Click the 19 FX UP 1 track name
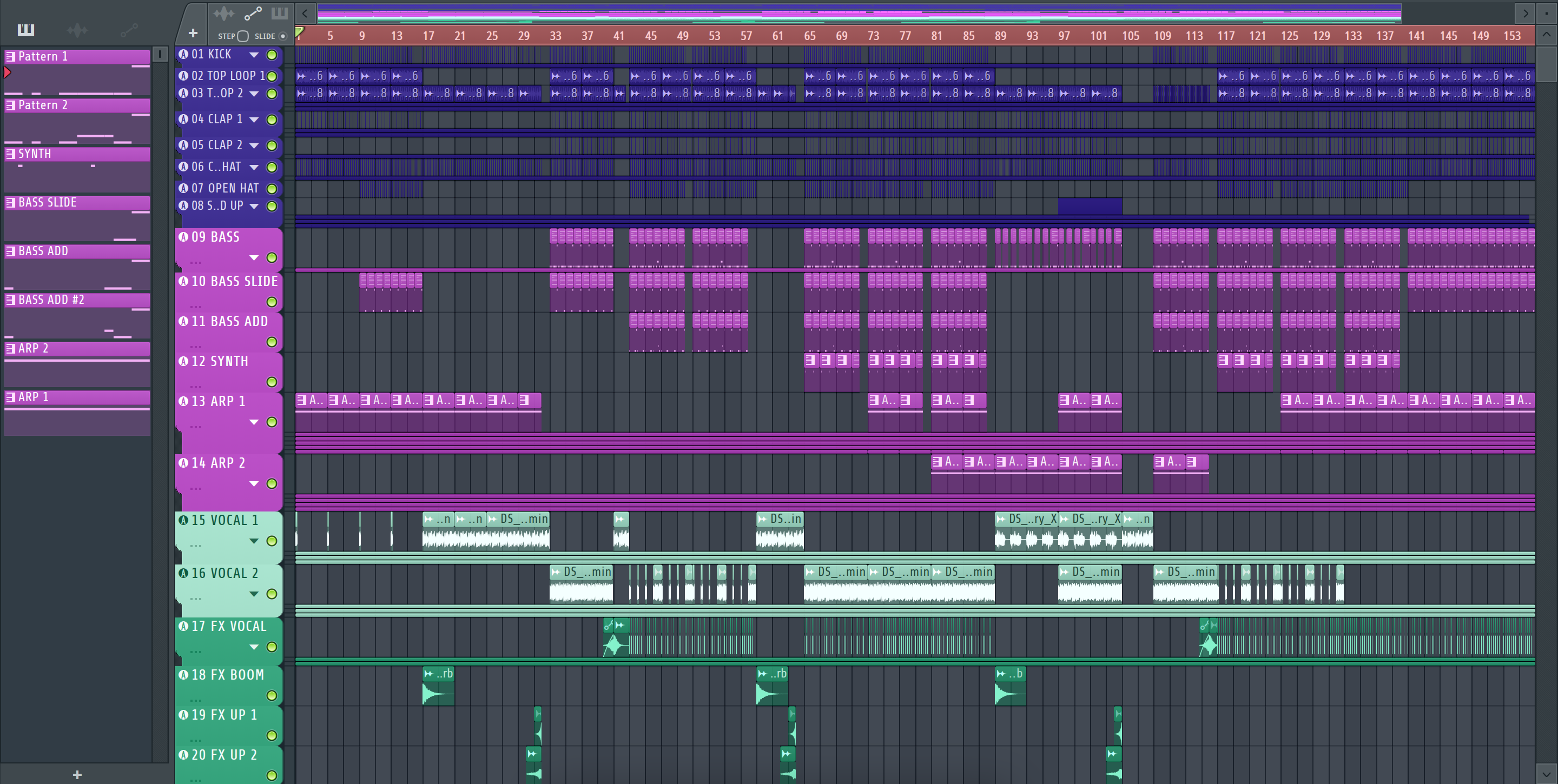Viewport: 1558px width, 784px height. [225, 714]
